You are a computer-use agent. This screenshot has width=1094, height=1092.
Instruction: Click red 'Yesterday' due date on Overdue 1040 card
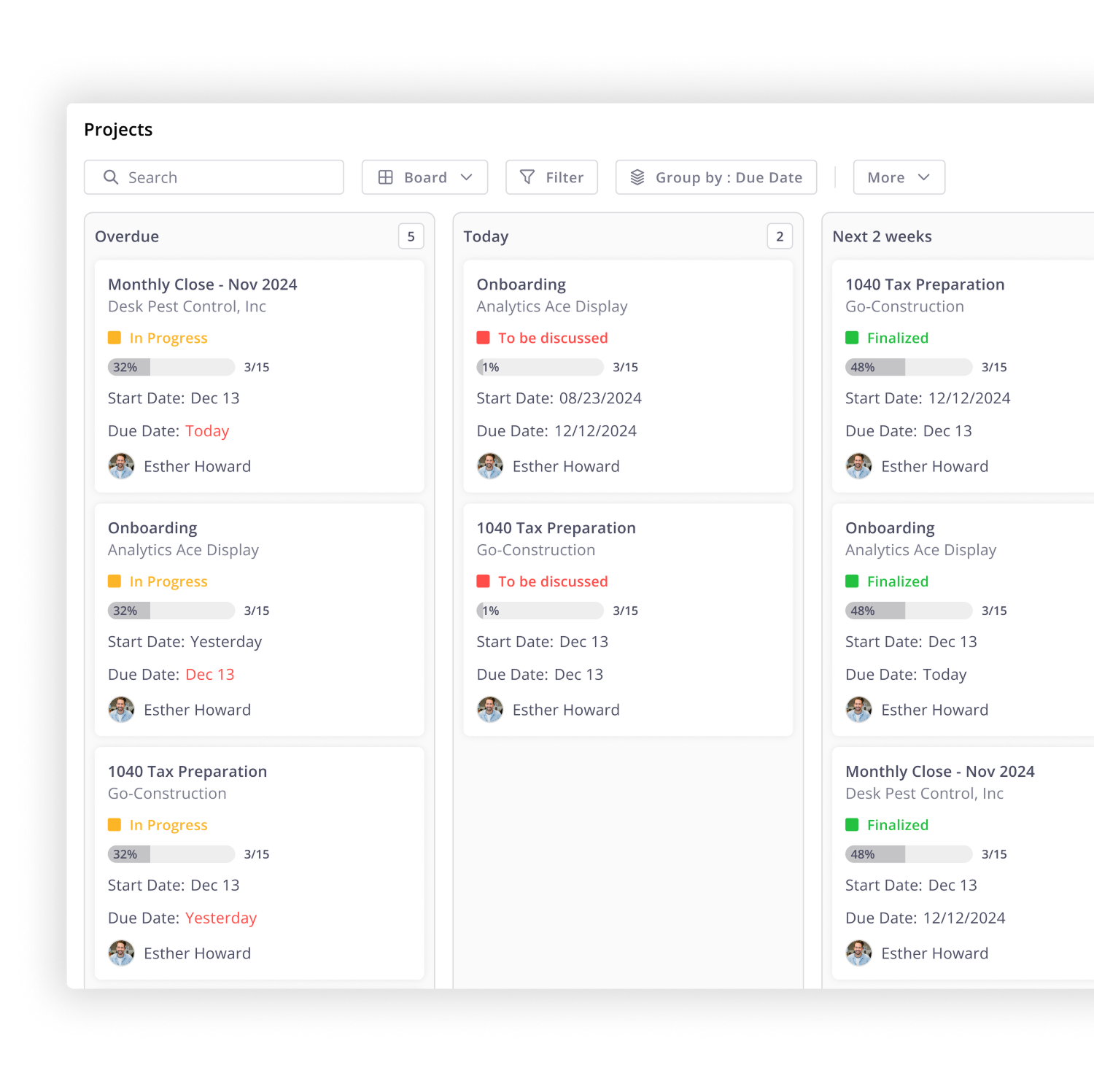click(x=221, y=918)
